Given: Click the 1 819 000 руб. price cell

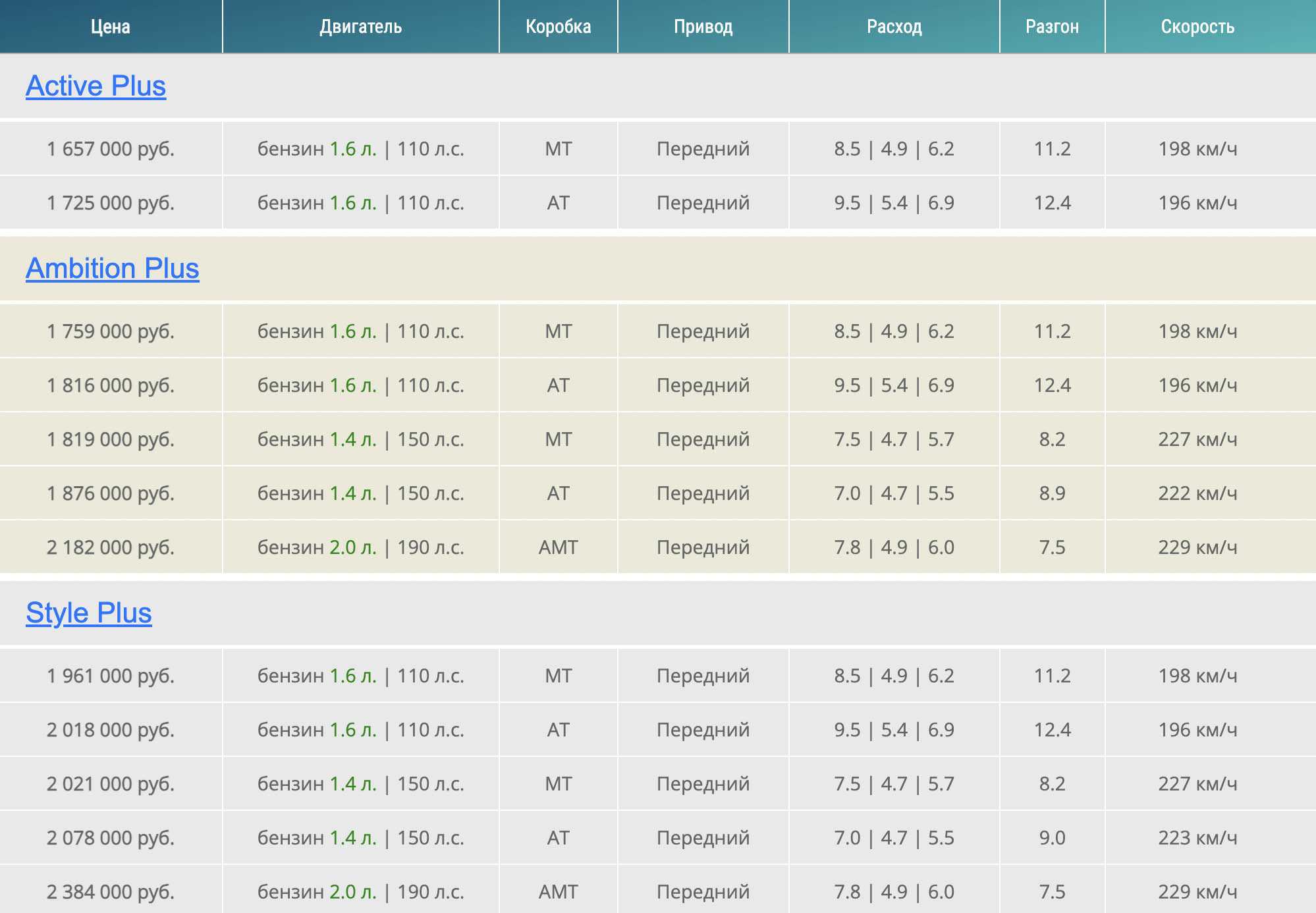Looking at the screenshot, I should tap(111, 439).
